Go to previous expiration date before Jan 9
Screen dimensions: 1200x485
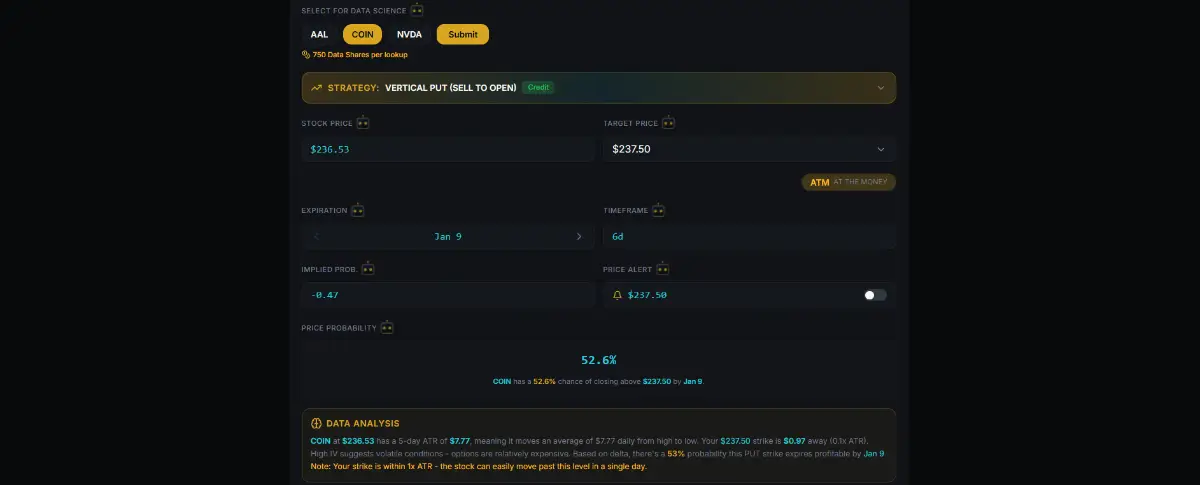point(316,237)
